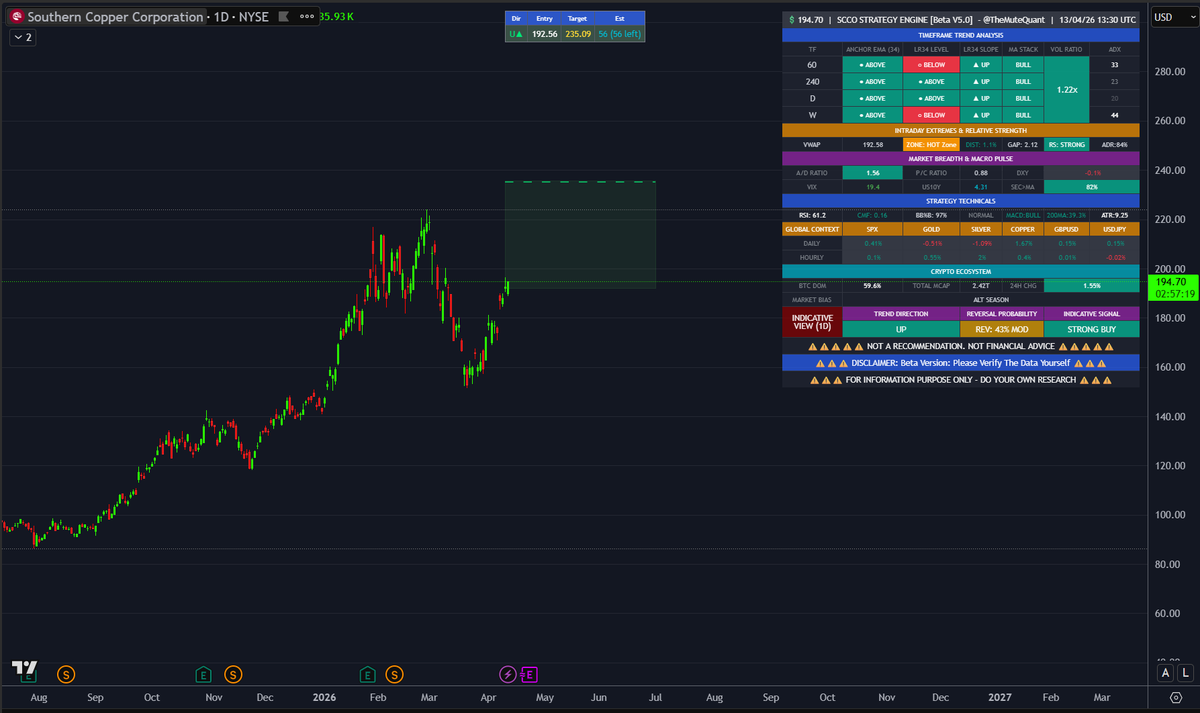Screen dimensions: 1200x713
Task: Click the ALT SEASON market bias cell
Action: (x=991, y=299)
